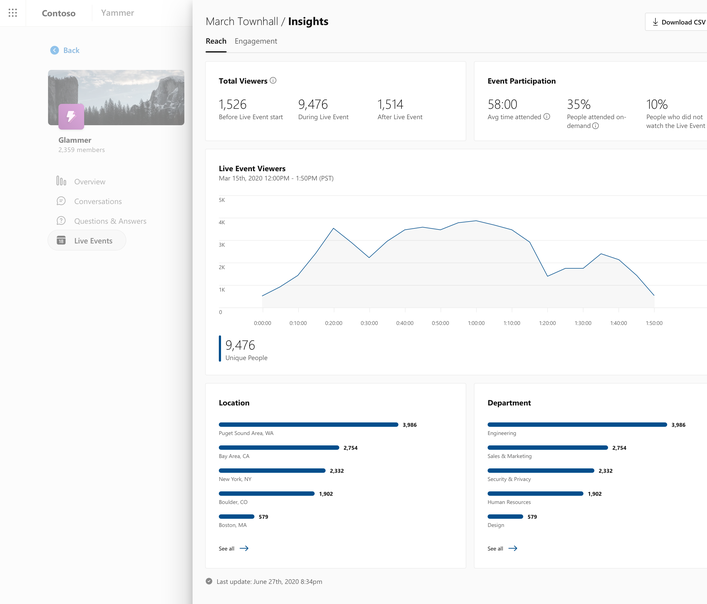Click the Design department bar

[505, 517]
